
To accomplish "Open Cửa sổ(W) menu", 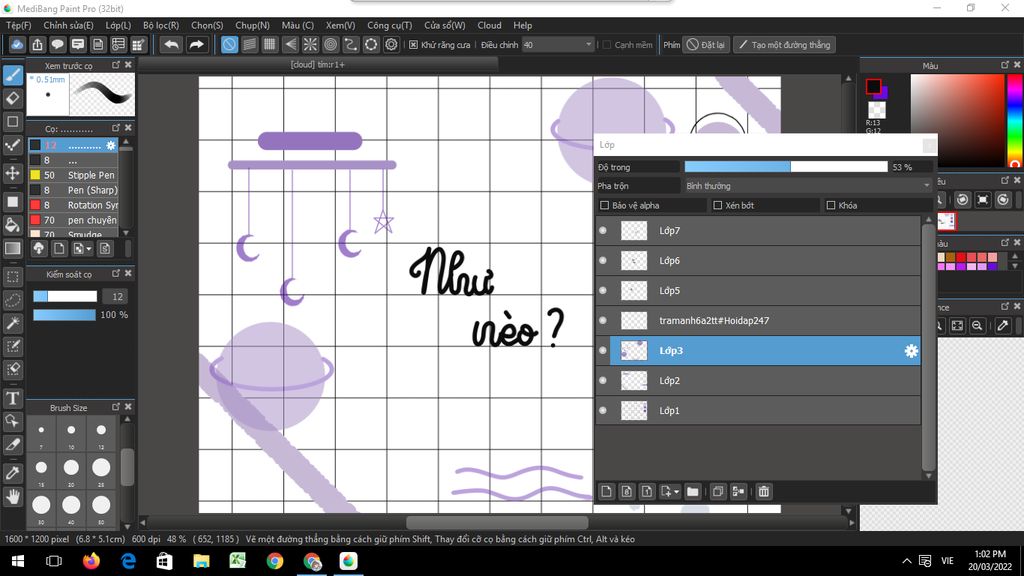I will click(445, 25).
